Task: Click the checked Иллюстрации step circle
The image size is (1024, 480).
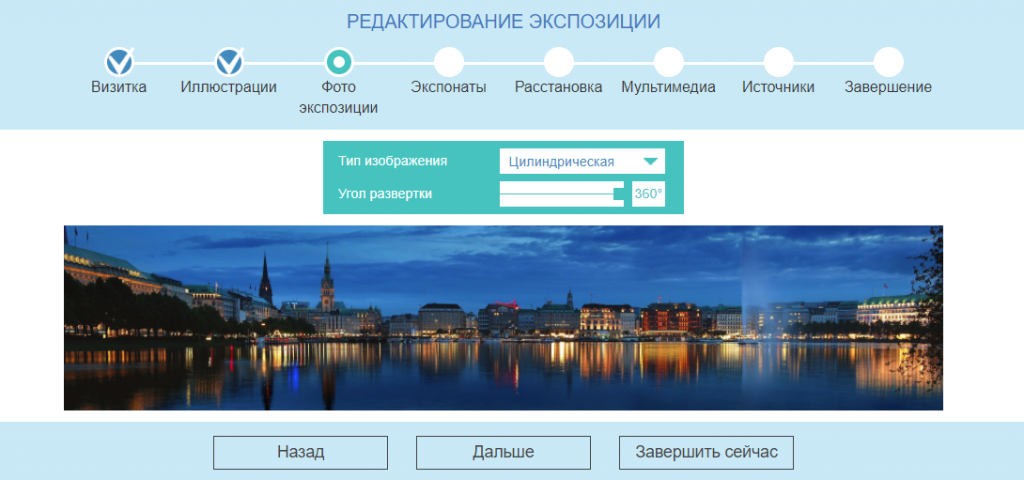Action: click(x=229, y=63)
